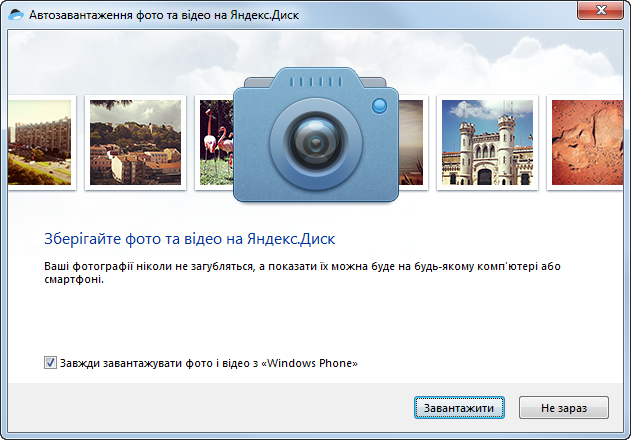
Task: Select the dark sunset photo behind camera
Action: [413, 143]
